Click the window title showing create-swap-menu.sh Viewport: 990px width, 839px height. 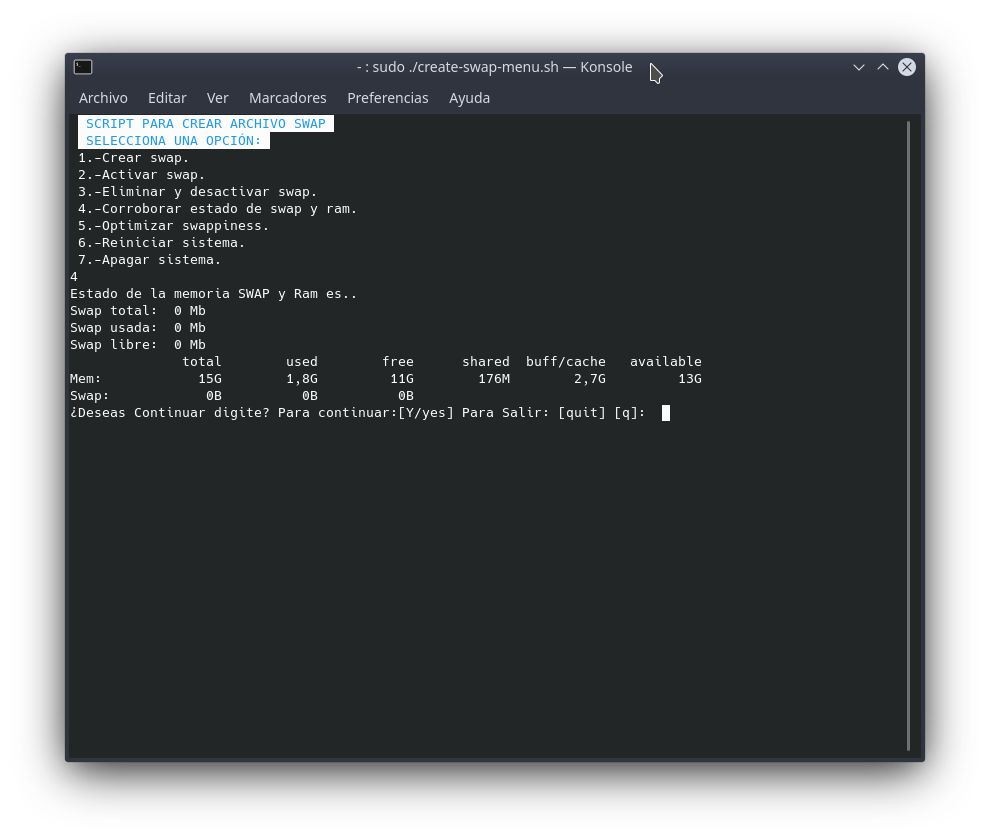point(494,67)
